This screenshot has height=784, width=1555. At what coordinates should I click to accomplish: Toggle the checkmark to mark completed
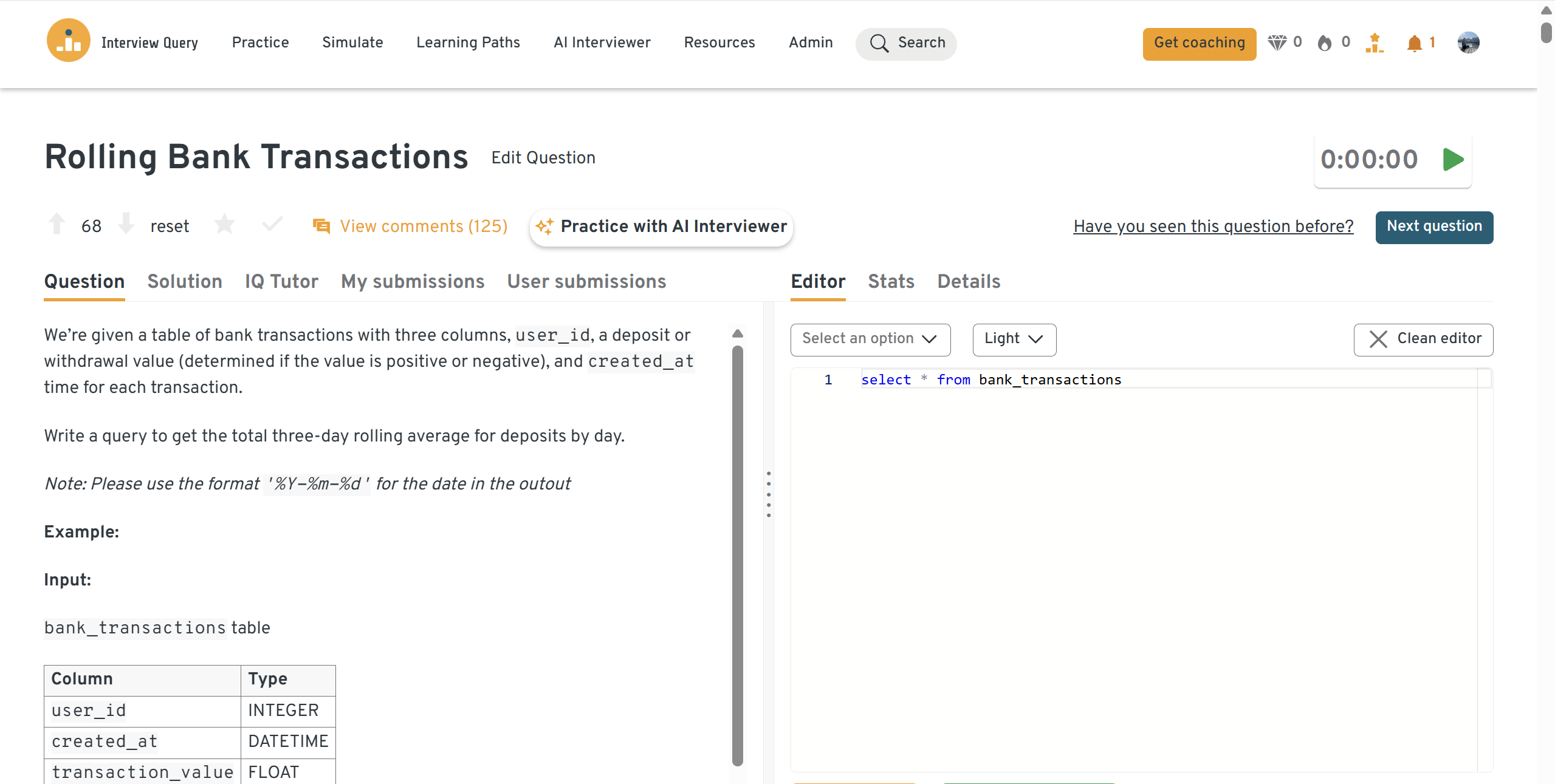click(272, 225)
